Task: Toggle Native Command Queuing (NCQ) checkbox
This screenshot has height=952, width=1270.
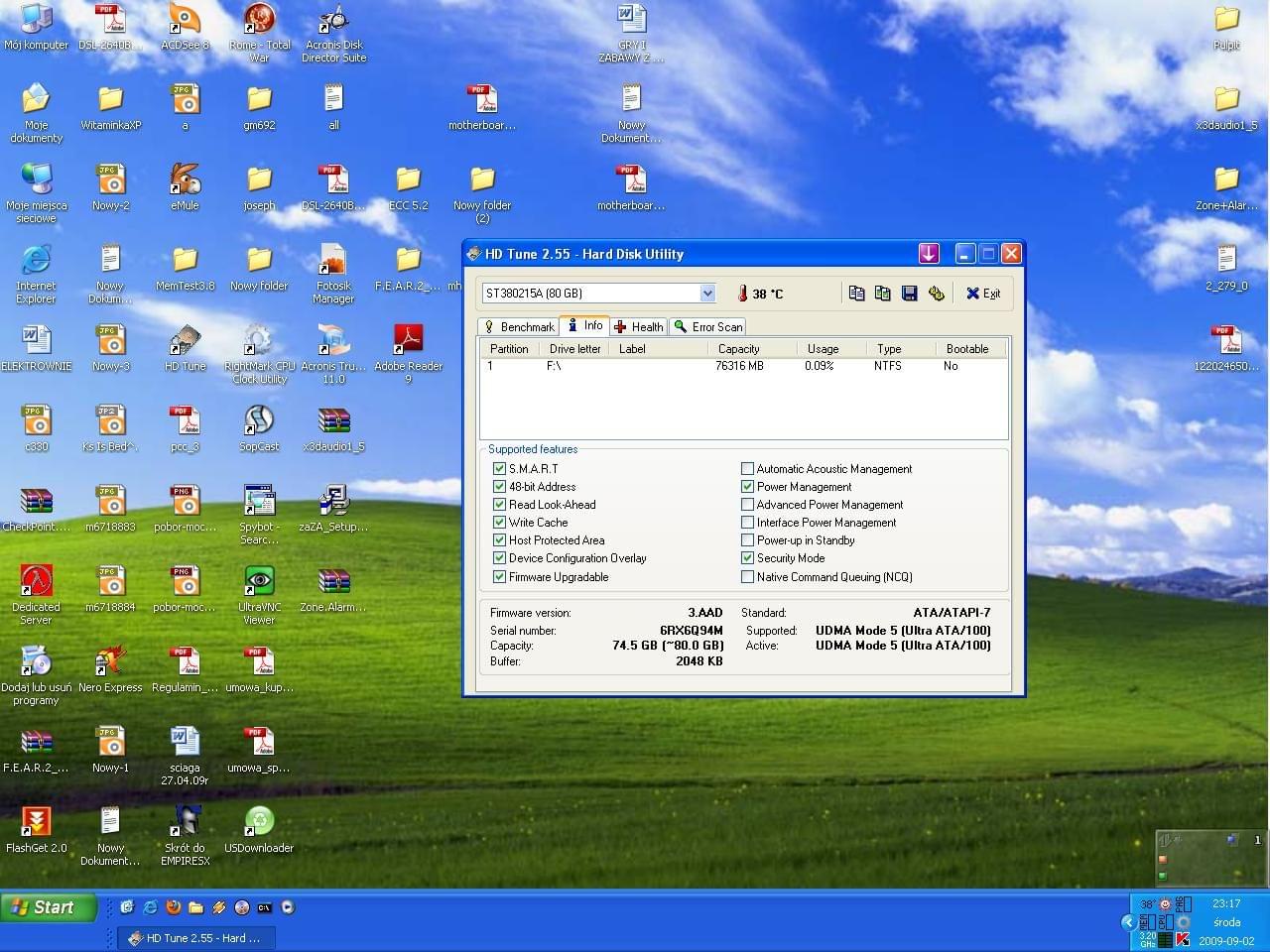Action: tap(747, 577)
